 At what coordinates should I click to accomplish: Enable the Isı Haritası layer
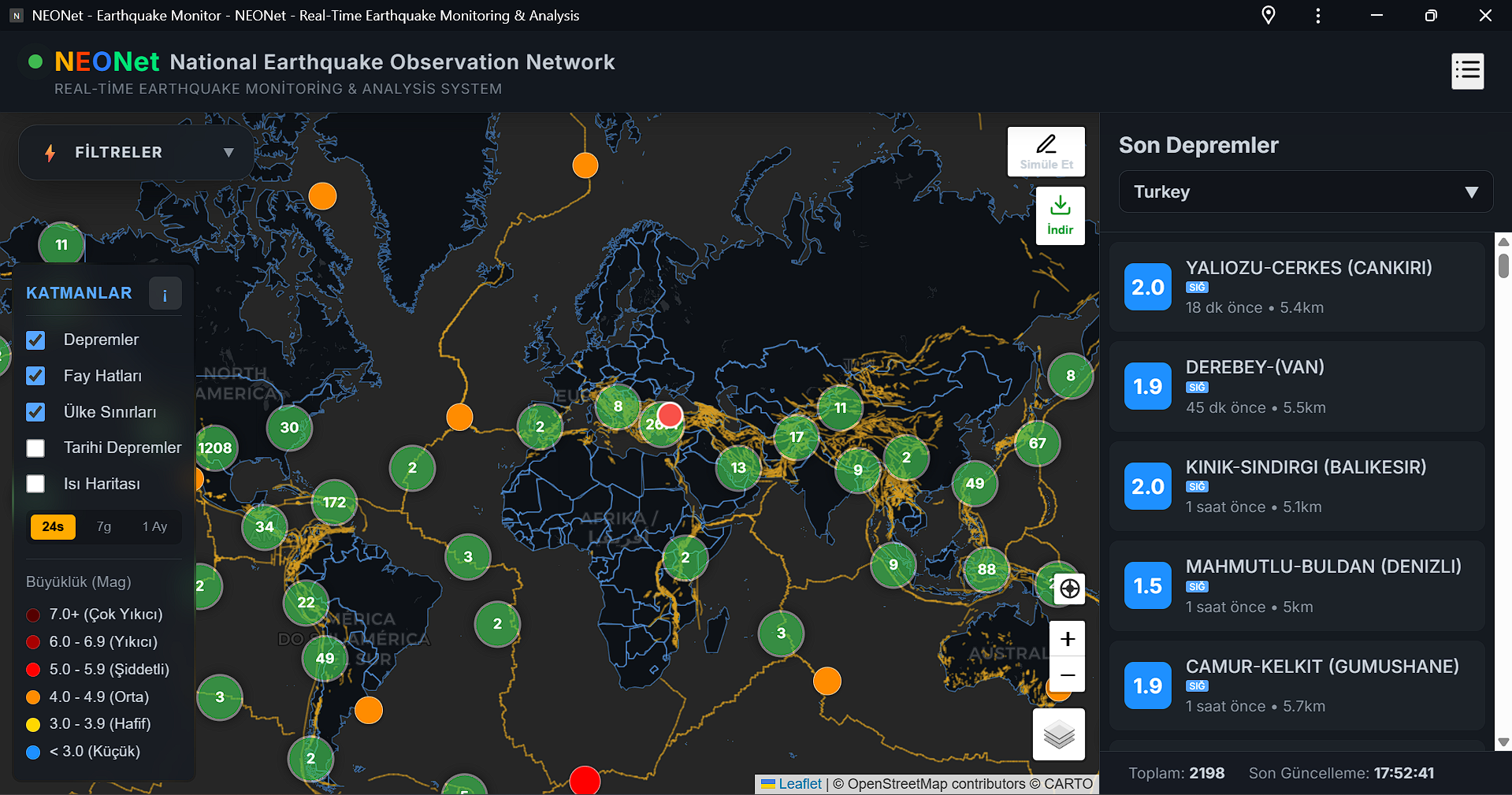point(35,484)
